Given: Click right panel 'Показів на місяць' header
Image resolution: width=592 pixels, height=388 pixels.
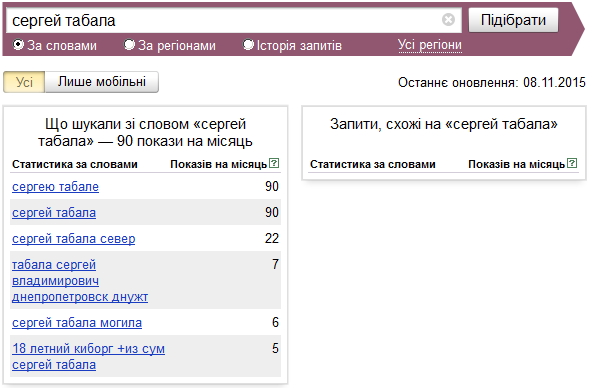Looking at the screenshot, I should (516, 164).
